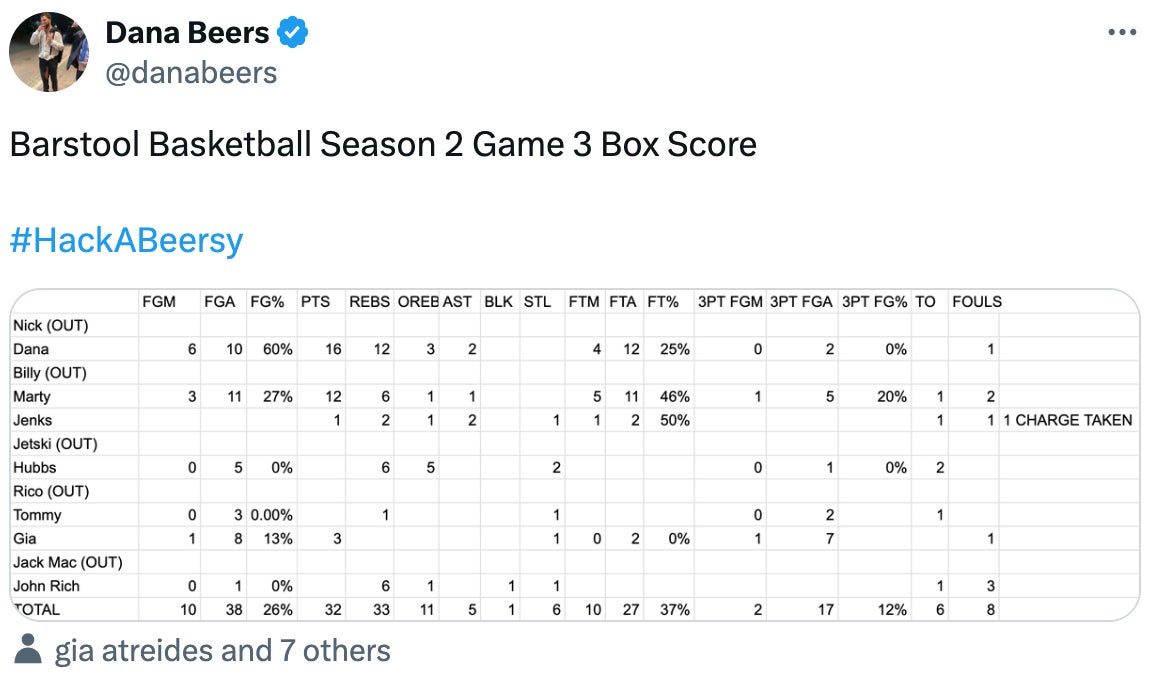Click the FGM column header in box score

click(x=159, y=302)
